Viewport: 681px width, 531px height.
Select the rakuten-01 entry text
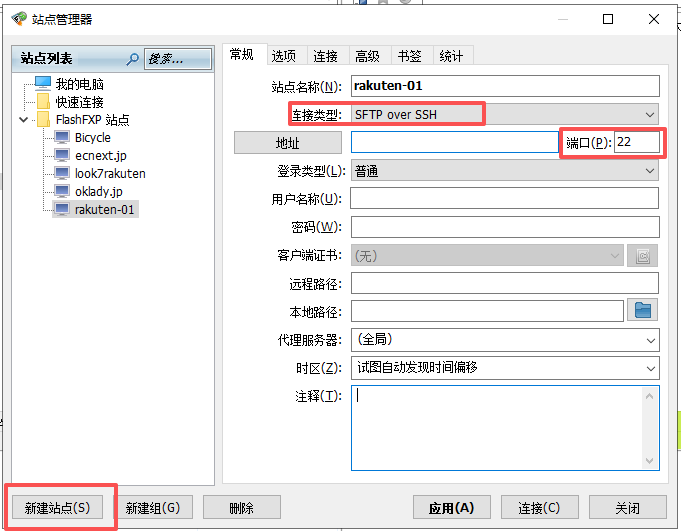click(105, 209)
